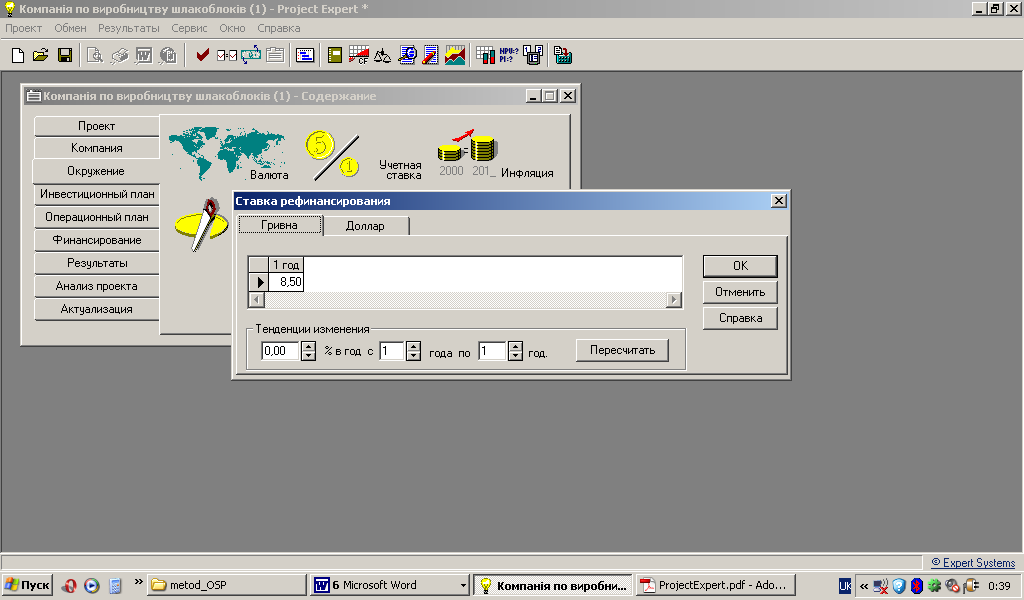Open a project with the folder icon

pyautogui.click(x=40, y=55)
